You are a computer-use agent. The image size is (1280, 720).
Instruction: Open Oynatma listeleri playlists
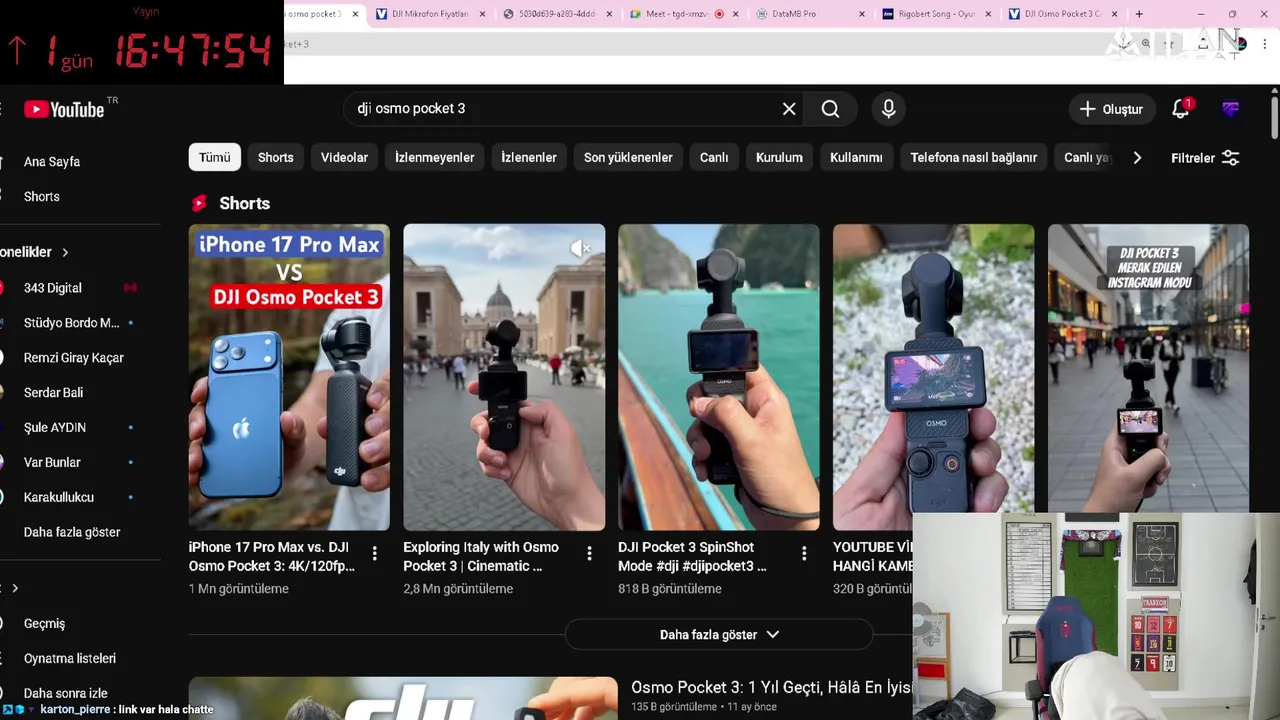pos(70,658)
